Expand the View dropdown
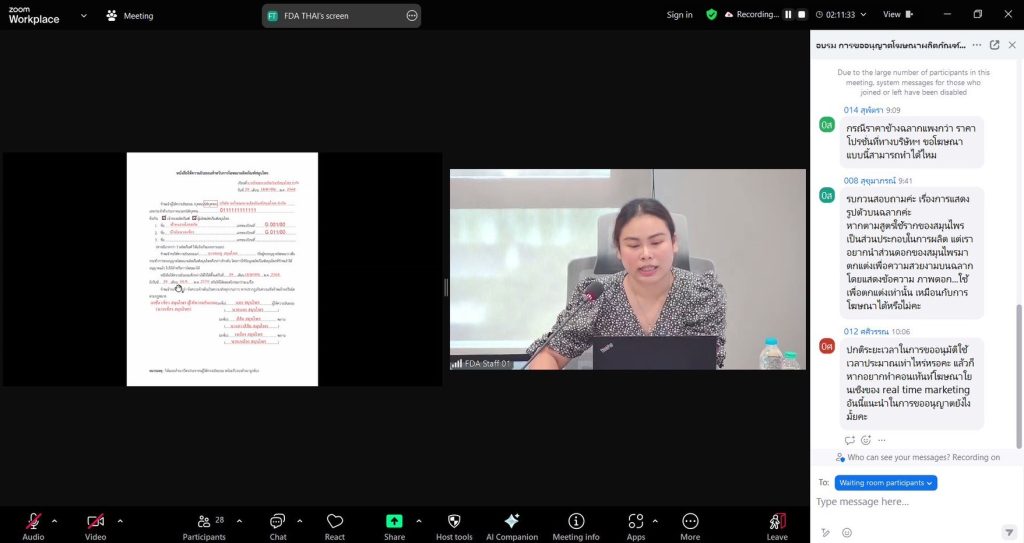The height and width of the screenshot is (543, 1024). [x=898, y=15]
